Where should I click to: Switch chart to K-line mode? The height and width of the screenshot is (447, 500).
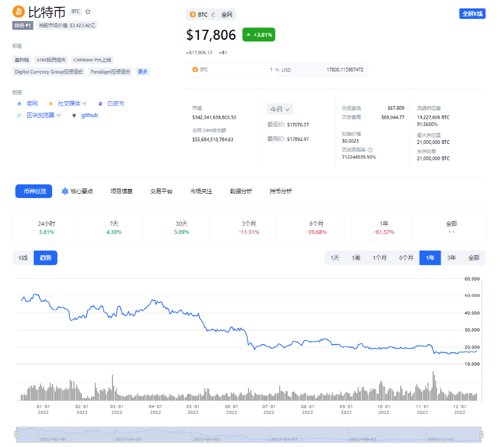pyautogui.click(x=23, y=258)
